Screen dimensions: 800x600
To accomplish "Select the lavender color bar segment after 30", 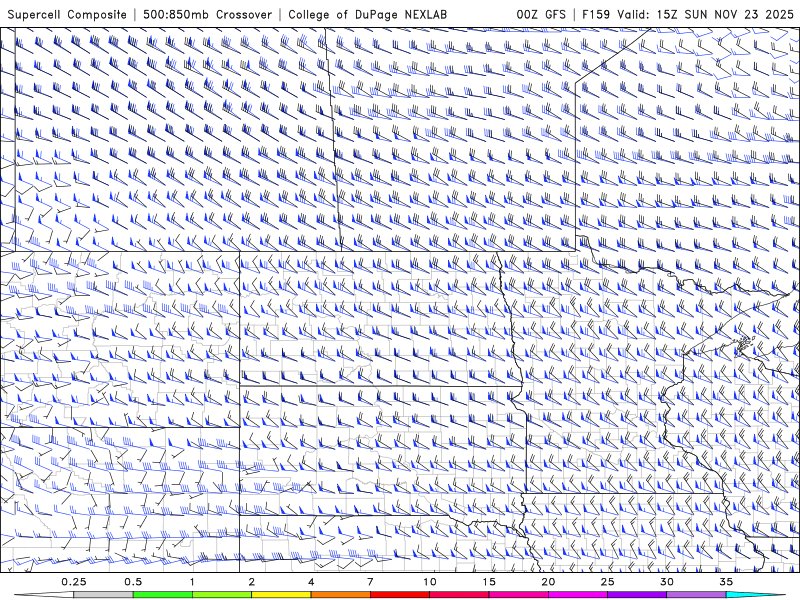I will (x=696, y=595).
